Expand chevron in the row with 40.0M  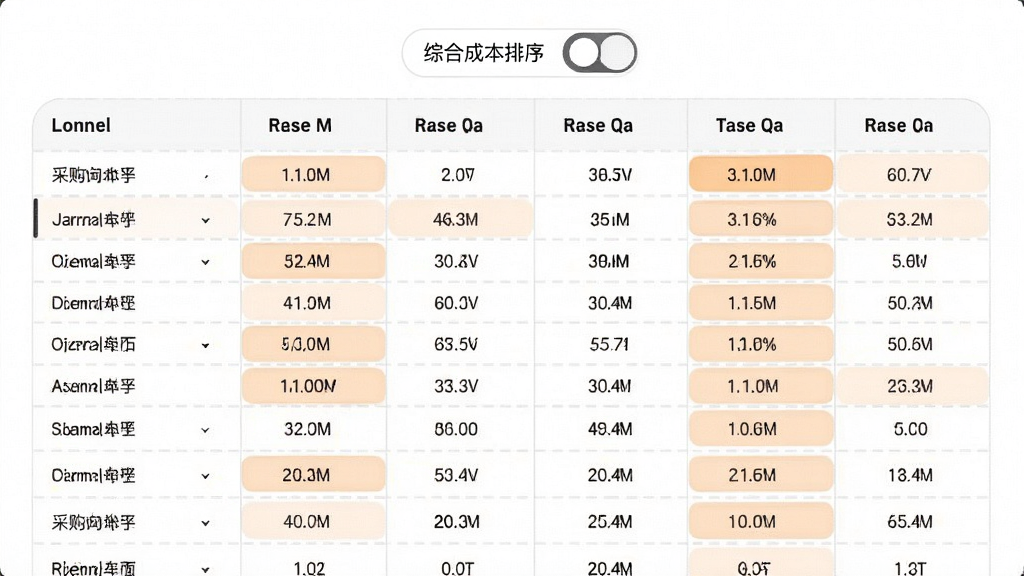[x=206, y=523]
